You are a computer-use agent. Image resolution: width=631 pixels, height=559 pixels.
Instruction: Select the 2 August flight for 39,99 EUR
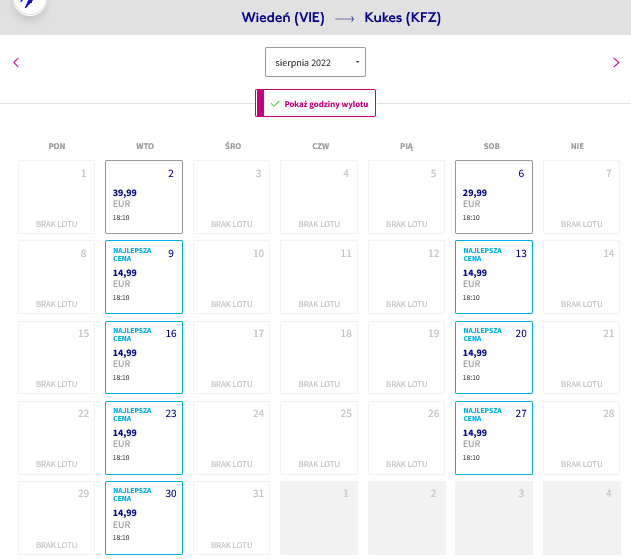click(x=144, y=197)
